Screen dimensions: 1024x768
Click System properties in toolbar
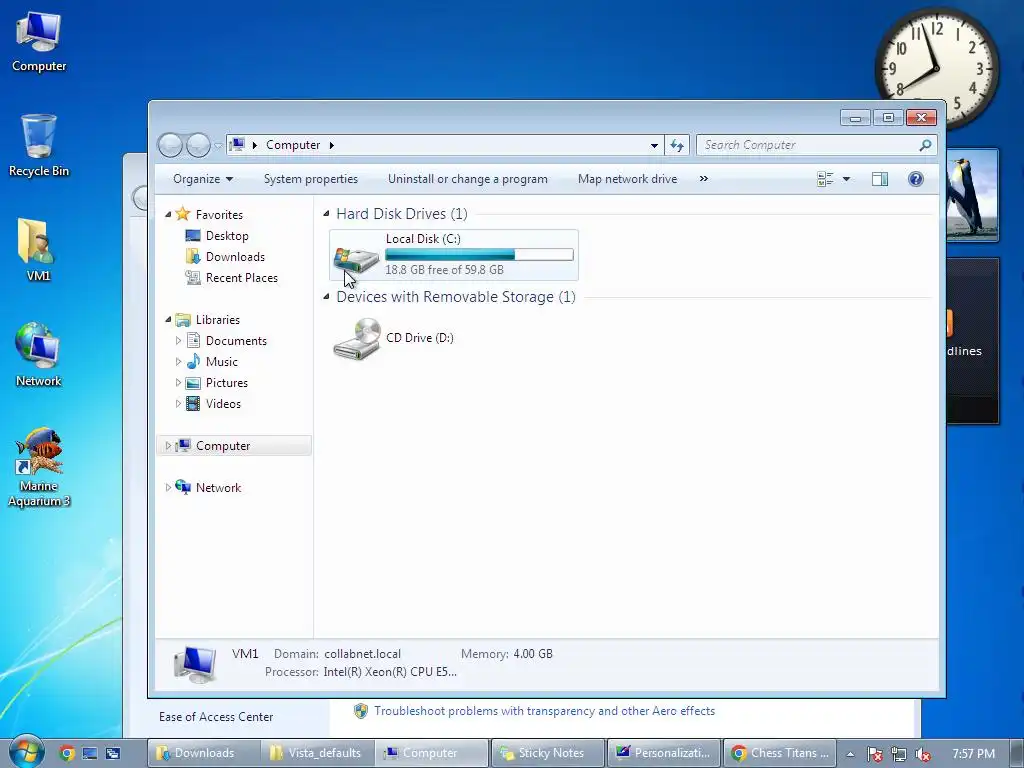coord(311,179)
